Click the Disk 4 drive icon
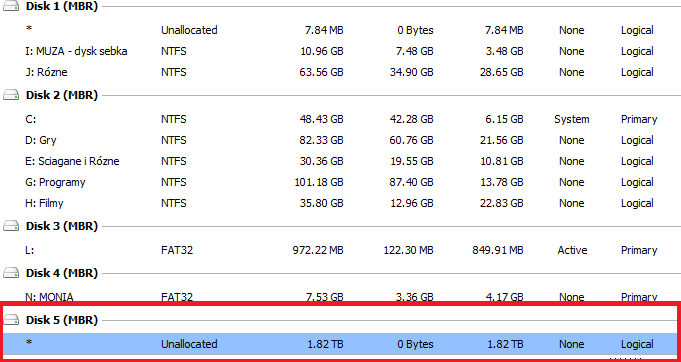This screenshot has width=681, height=362. pos(11,273)
